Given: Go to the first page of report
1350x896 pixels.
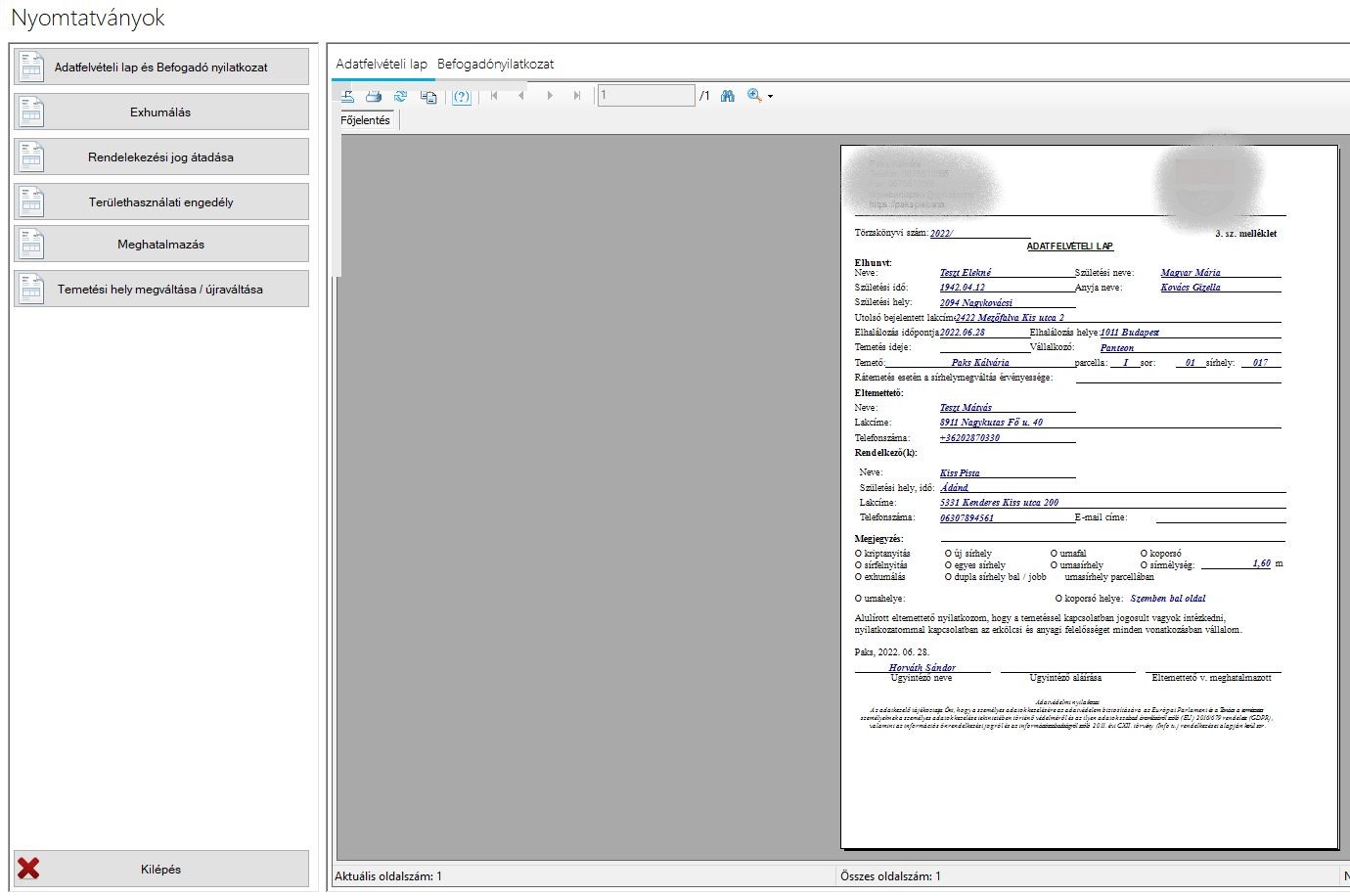Looking at the screenshot, I should (x=494, y=96).
